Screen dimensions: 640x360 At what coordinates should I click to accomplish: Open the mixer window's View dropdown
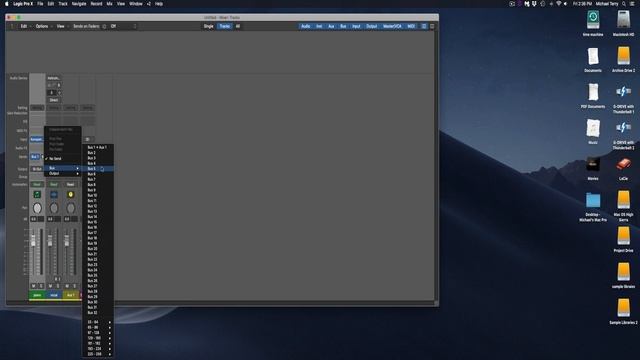click(62, 26)
